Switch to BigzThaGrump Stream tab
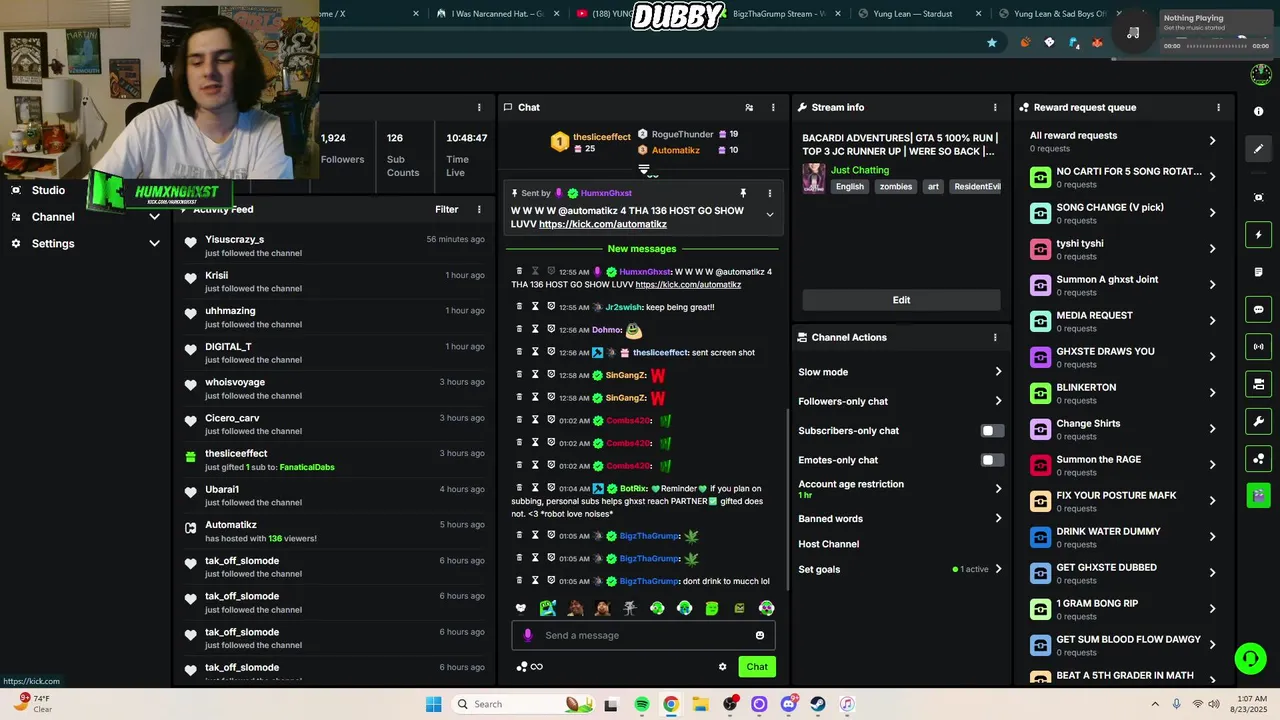Screen dimensions: 1280x720 tap(778, 14)
